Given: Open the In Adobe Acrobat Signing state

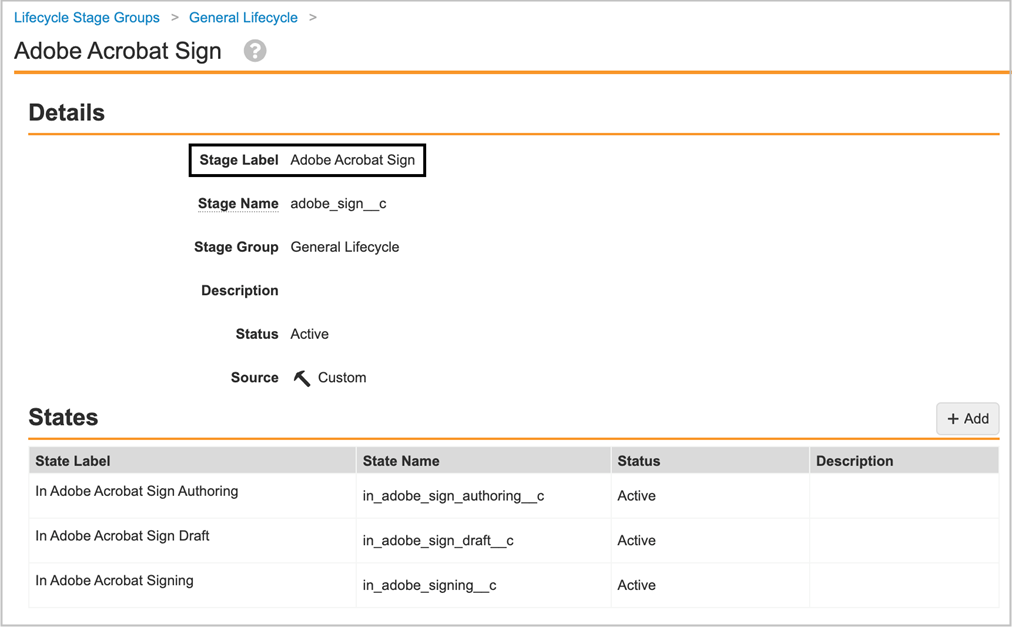Looking at the screenshot, I should pyautogui.click(x=113, y=580).
